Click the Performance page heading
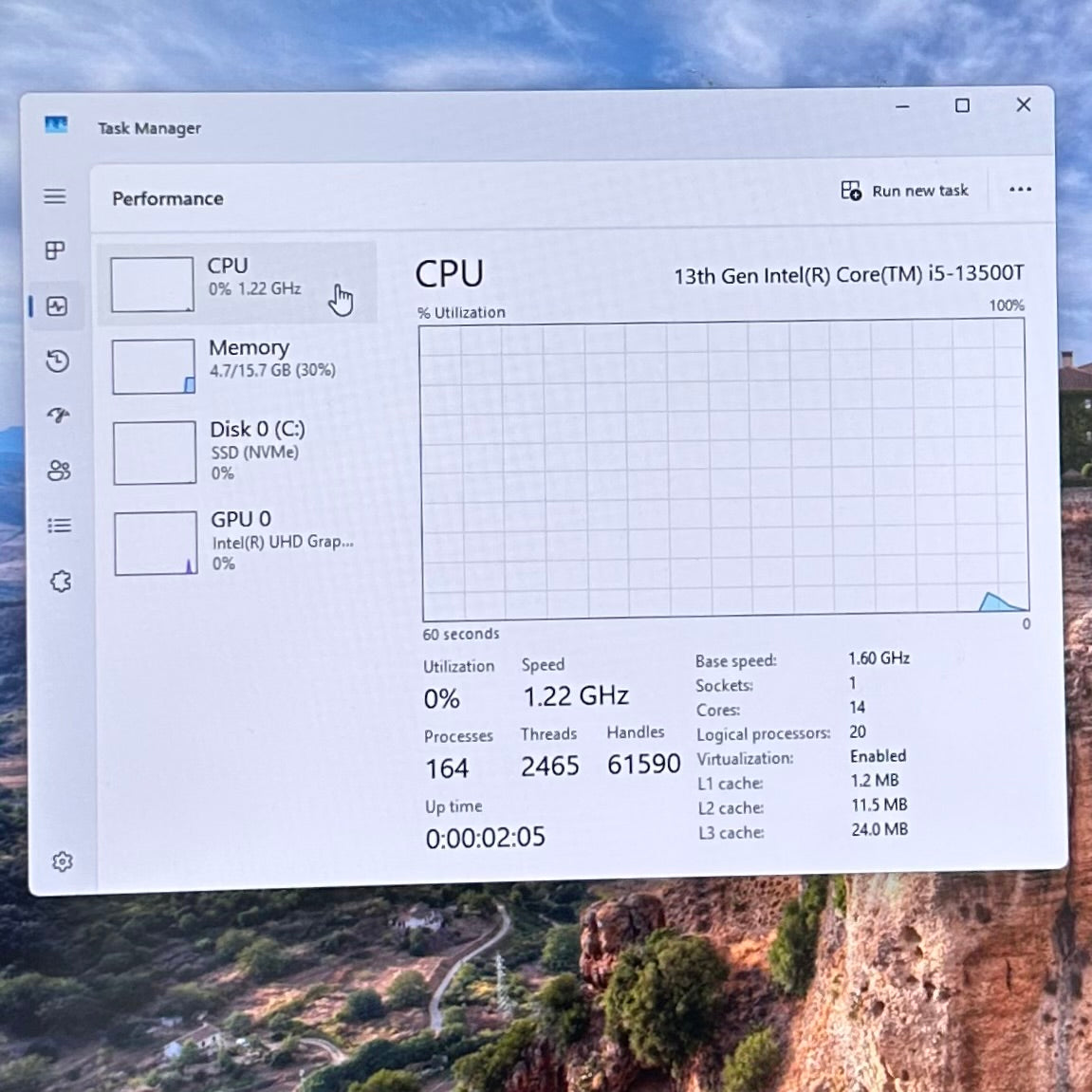 coord(168,198)
